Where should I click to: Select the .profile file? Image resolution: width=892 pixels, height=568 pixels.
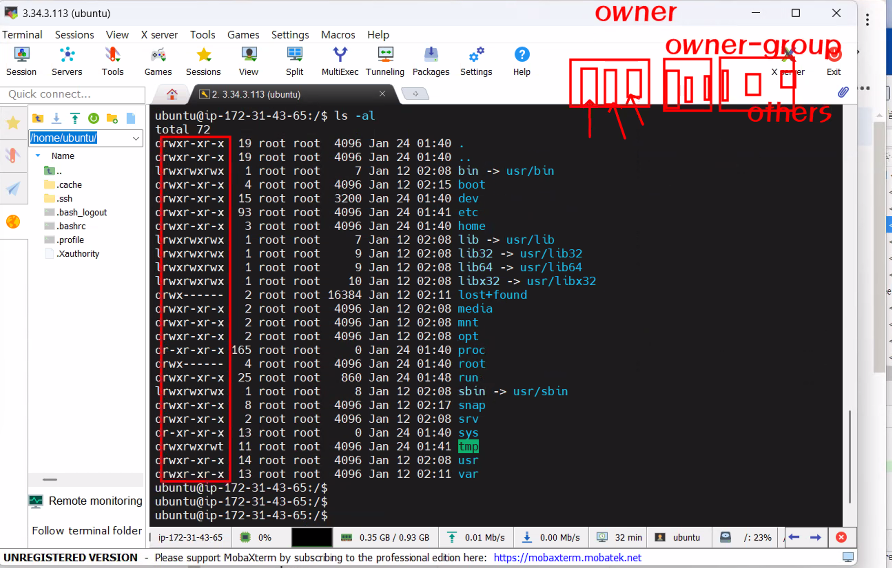pos(71,240)
